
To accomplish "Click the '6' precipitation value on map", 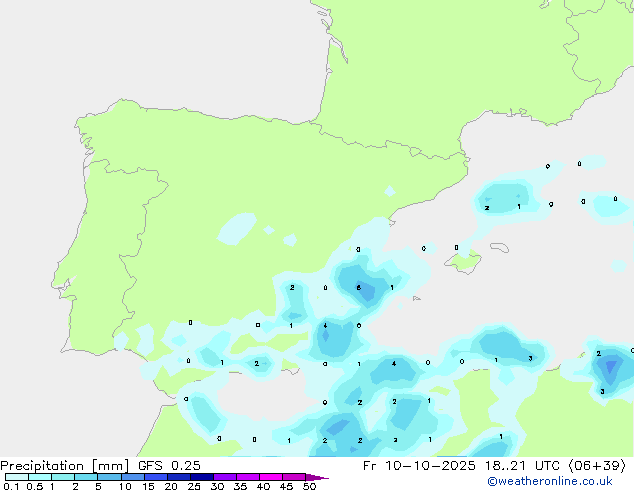I will (x=359, y=287).
